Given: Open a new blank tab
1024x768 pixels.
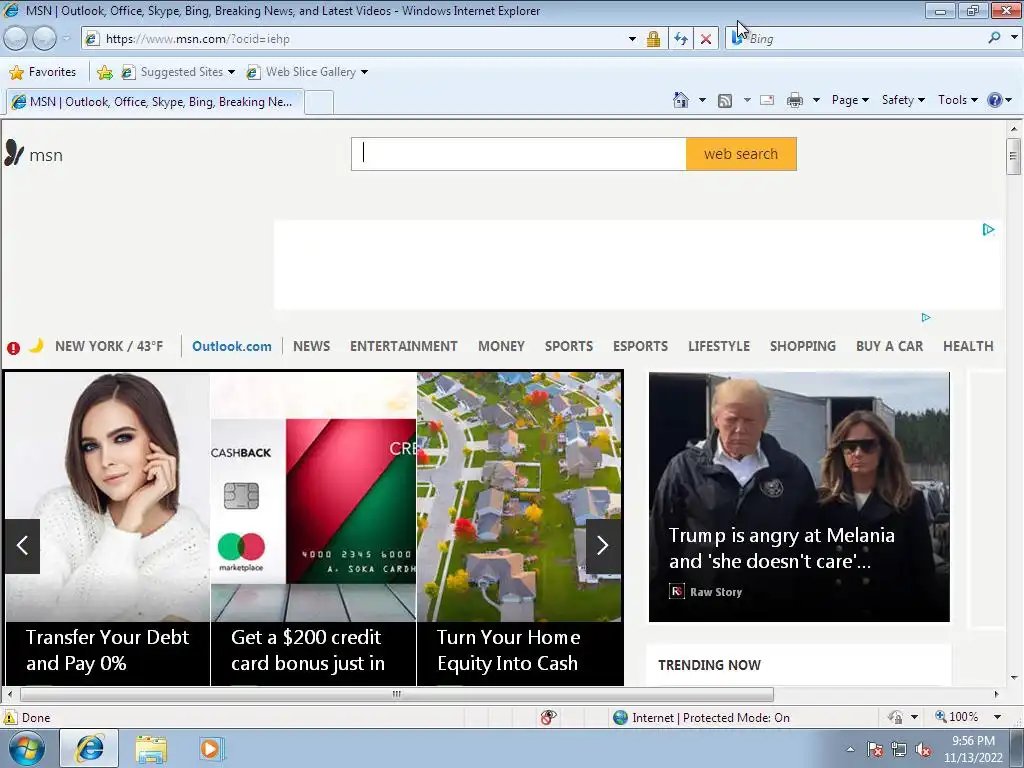Looking at the screenshot, I should (x=319, y=103).
